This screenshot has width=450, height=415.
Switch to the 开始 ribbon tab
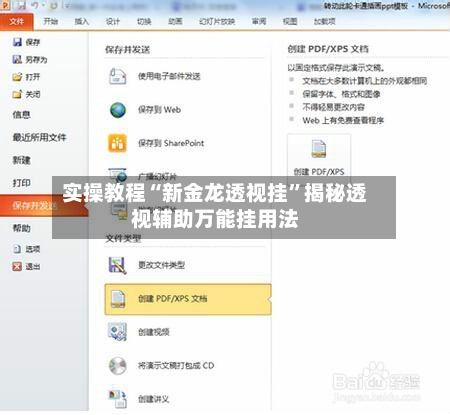pyautogui.click(x=51, y=21)
